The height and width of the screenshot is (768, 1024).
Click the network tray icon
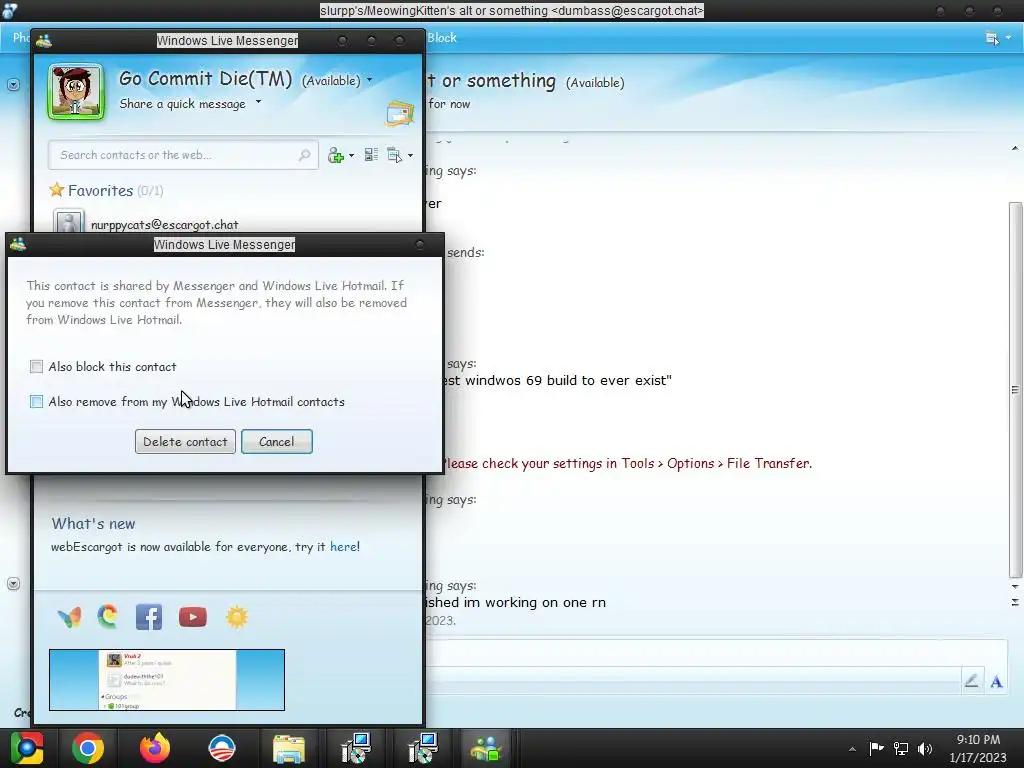901,748
